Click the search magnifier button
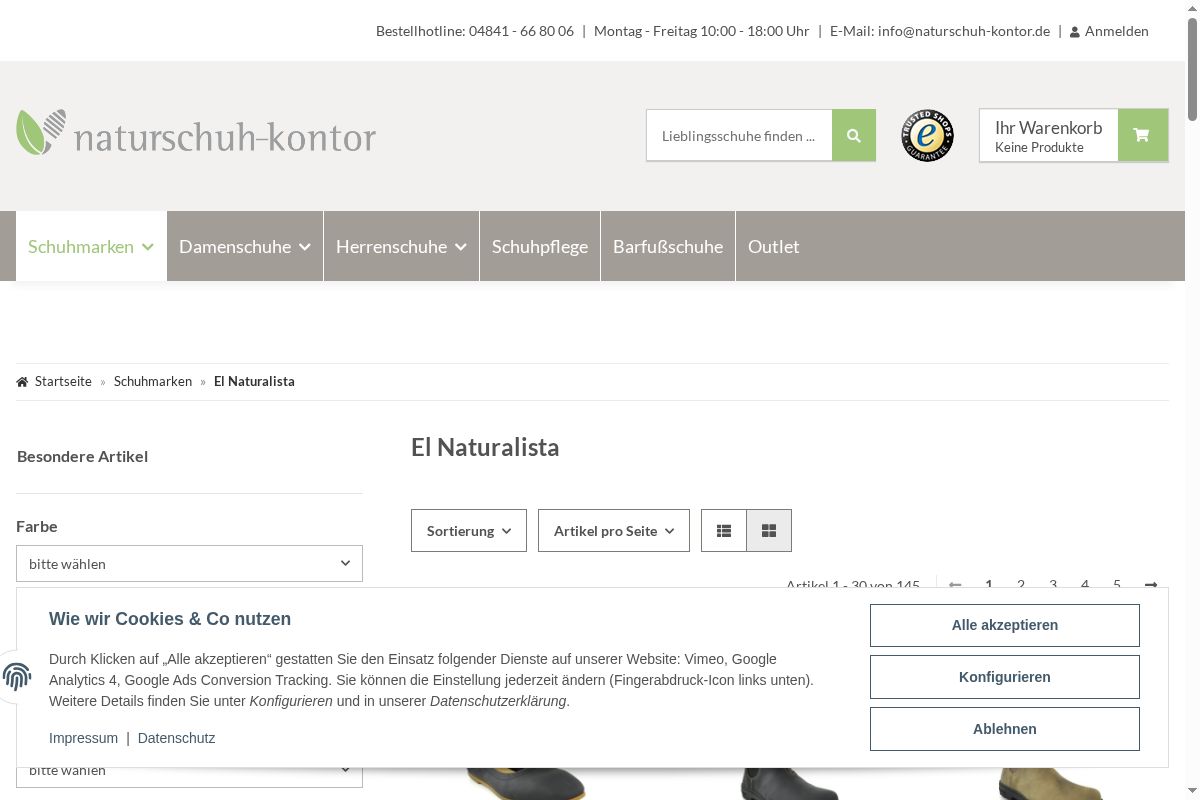The image size is (1200, 800). coord(854,136)
